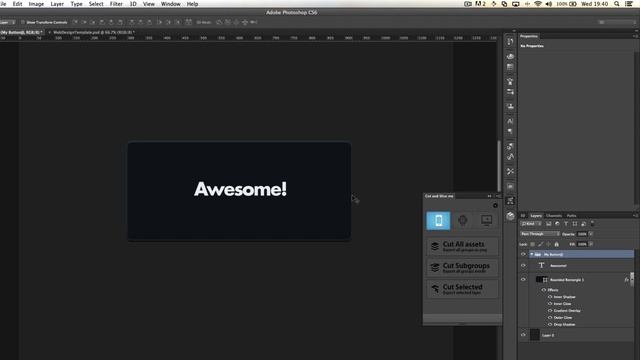Click the Wi-Fi icon in the menu bar

click(538, 4)
